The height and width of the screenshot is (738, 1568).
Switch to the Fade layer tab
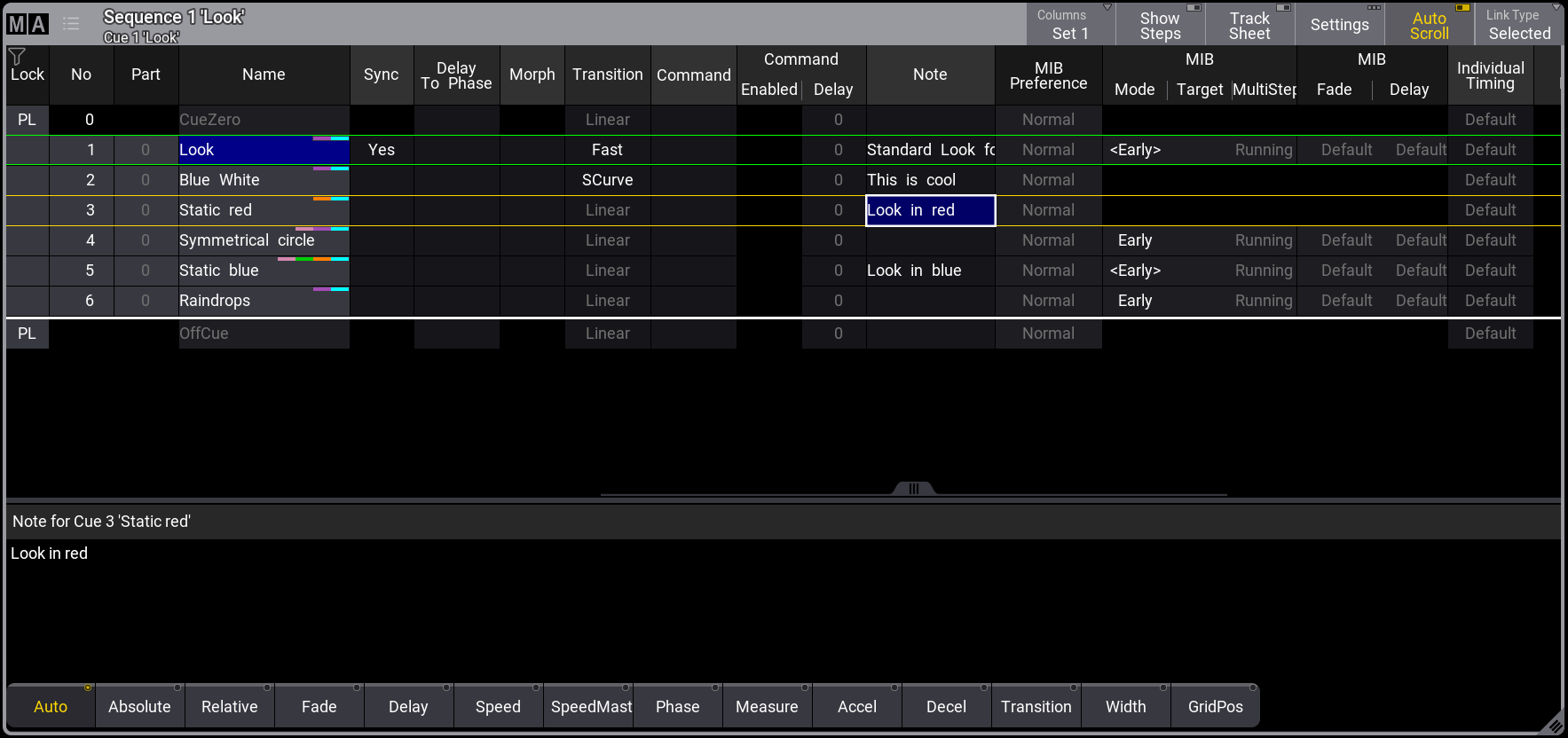point(319,706)
